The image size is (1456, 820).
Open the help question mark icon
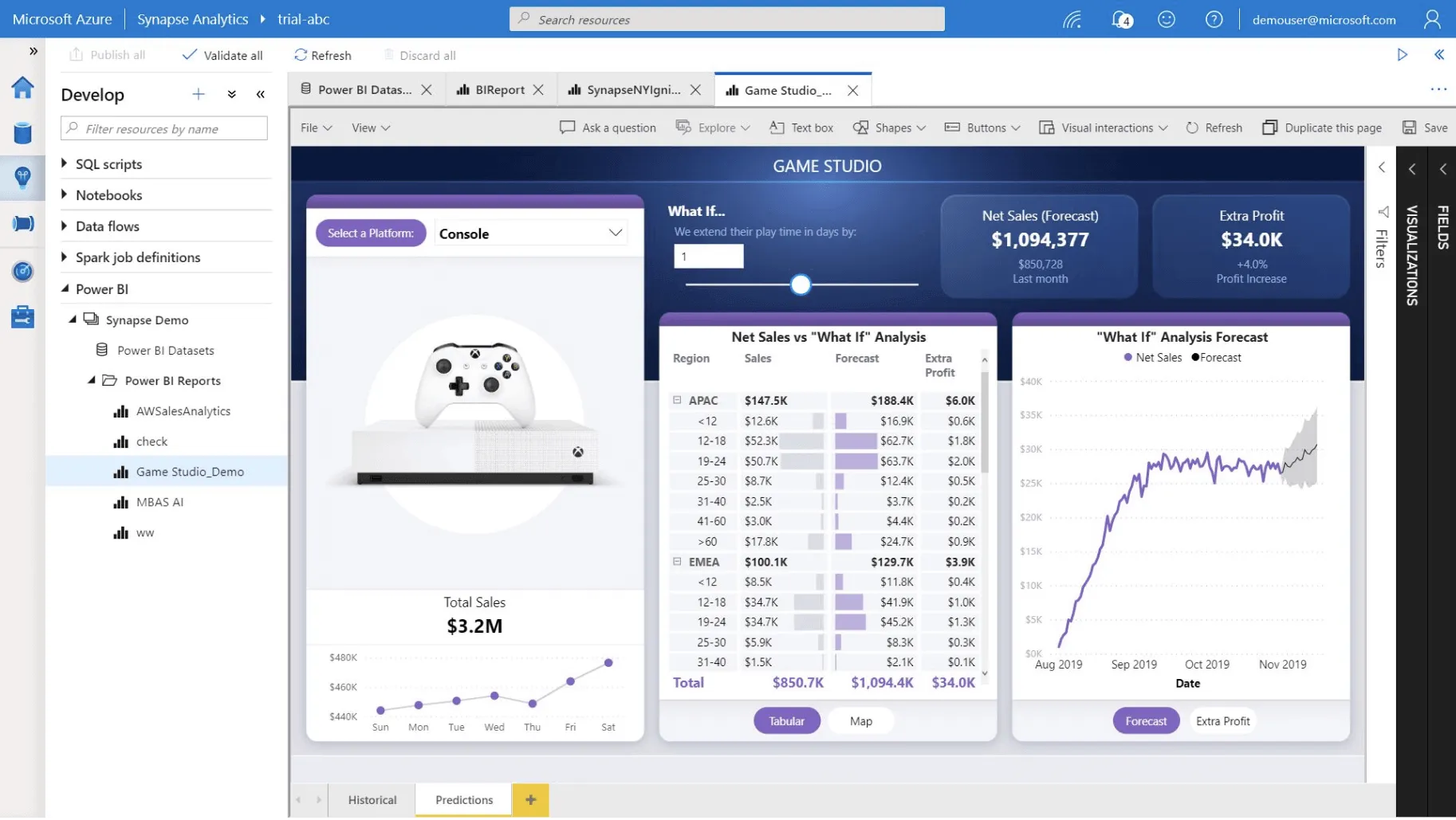pyautogui.click(x=1214, y=19)
